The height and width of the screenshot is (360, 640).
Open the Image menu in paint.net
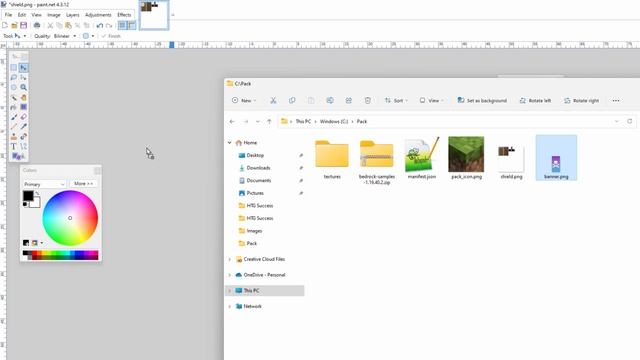53,15
